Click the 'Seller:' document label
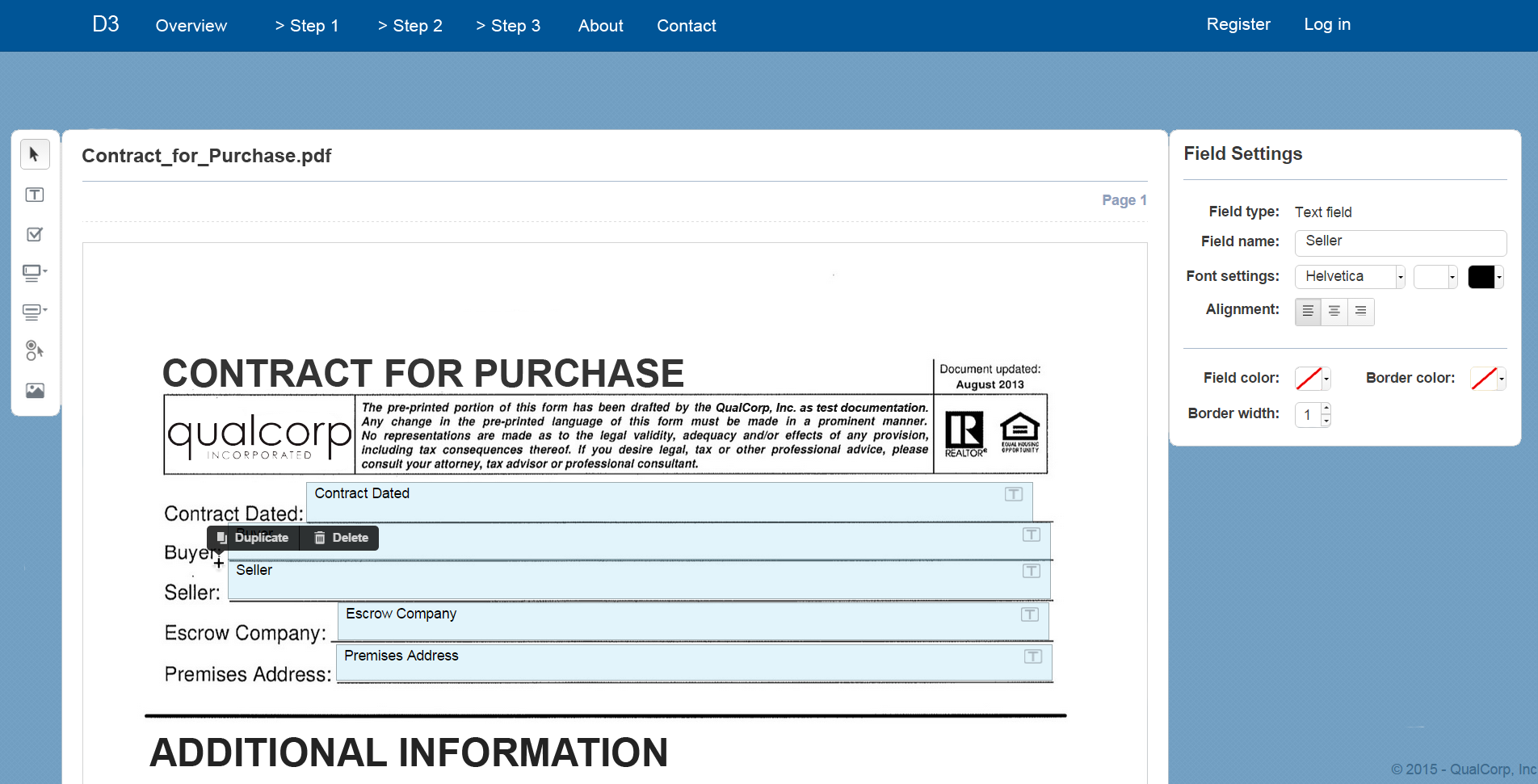The image size is (1538, 784). point(192,593)
